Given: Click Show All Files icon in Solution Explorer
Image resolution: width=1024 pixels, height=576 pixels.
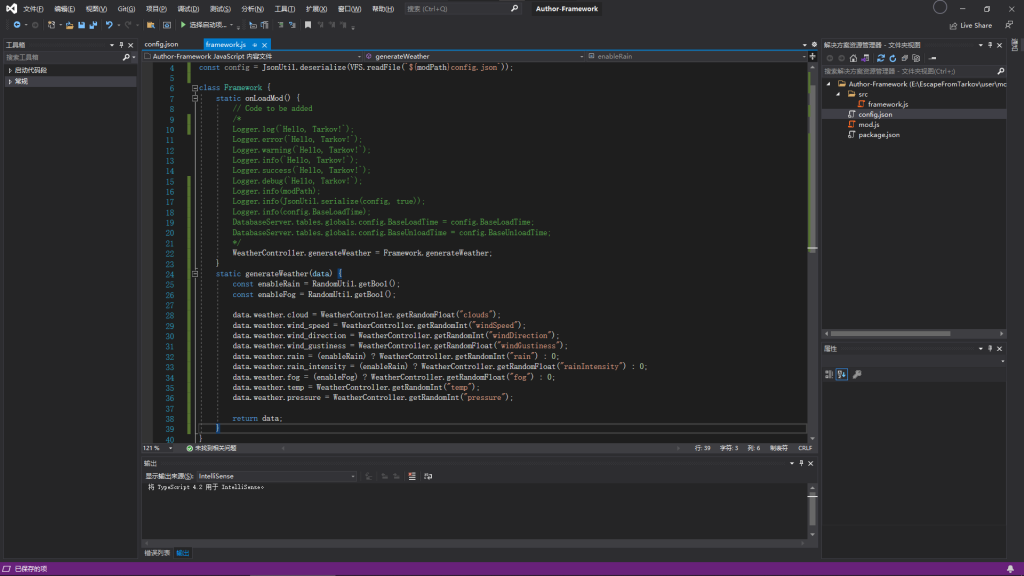Looking at the screenshot, I should click(916, 58).
